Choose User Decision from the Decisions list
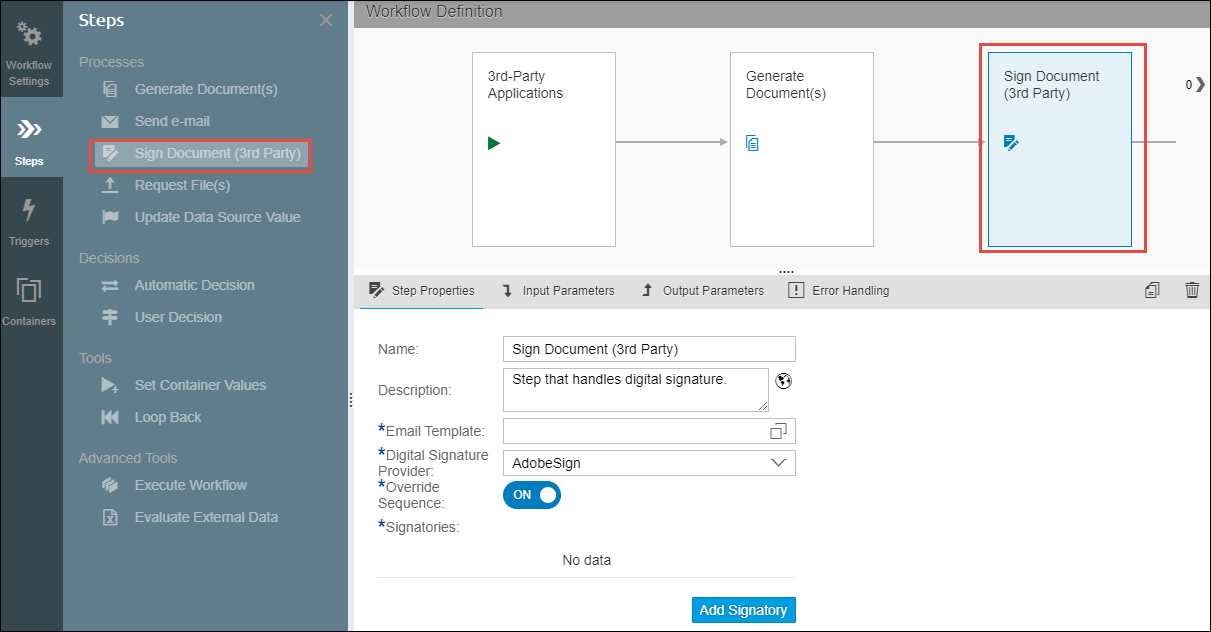Screen dimensions: 1211x632 [x=178, y=317]
